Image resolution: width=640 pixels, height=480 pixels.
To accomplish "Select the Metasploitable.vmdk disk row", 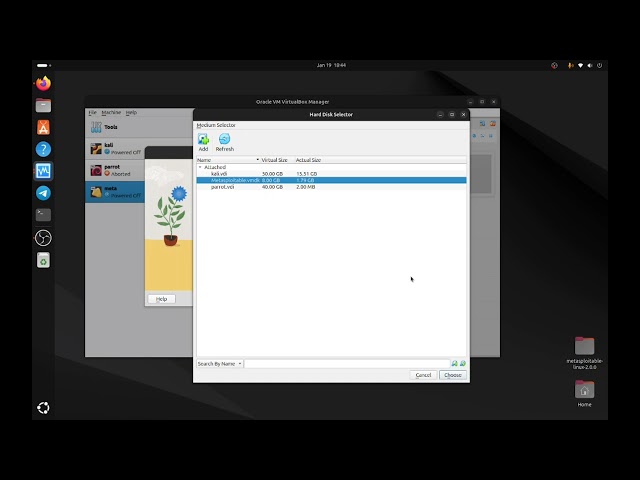I will [331, 180].
